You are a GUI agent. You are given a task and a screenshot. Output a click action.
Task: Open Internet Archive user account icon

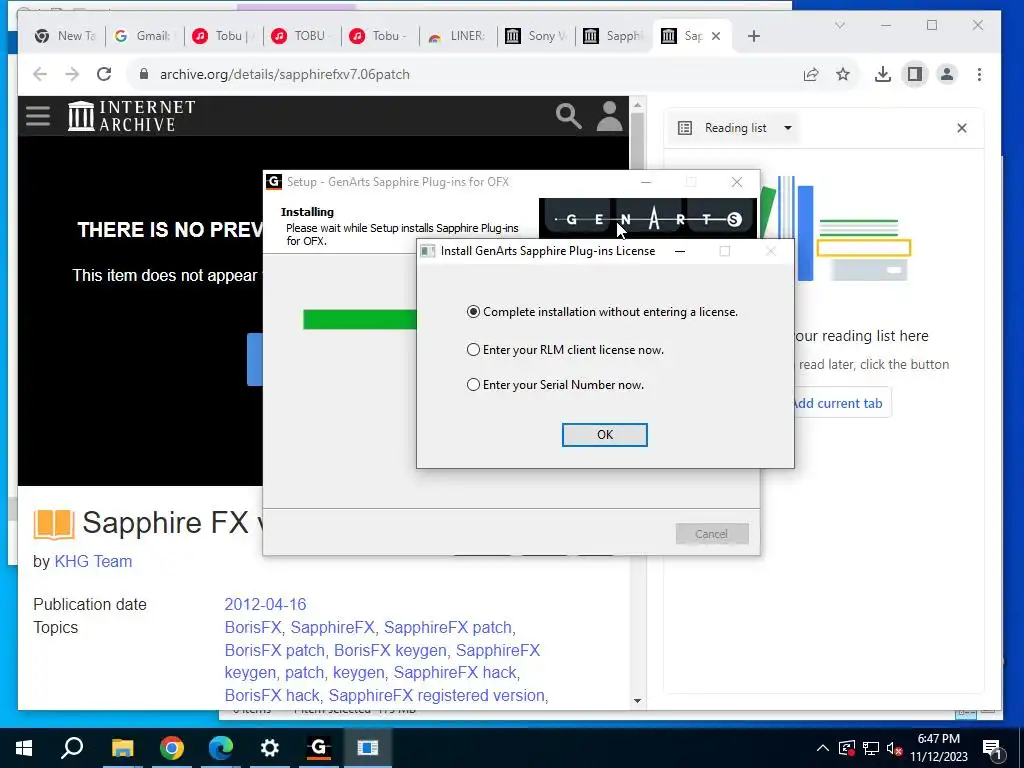609,116
